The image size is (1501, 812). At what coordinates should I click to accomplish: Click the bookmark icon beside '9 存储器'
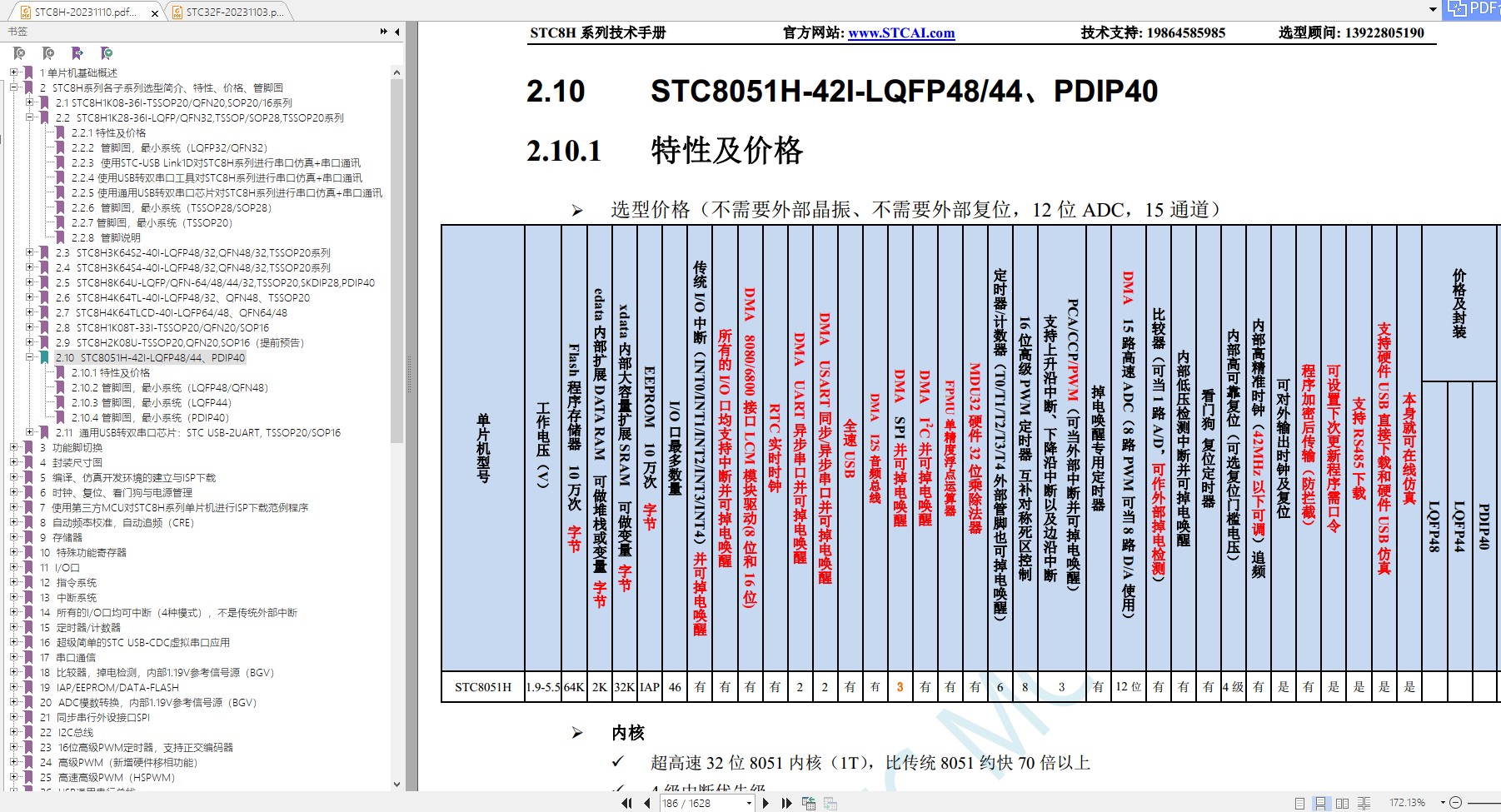coord(28,538)
